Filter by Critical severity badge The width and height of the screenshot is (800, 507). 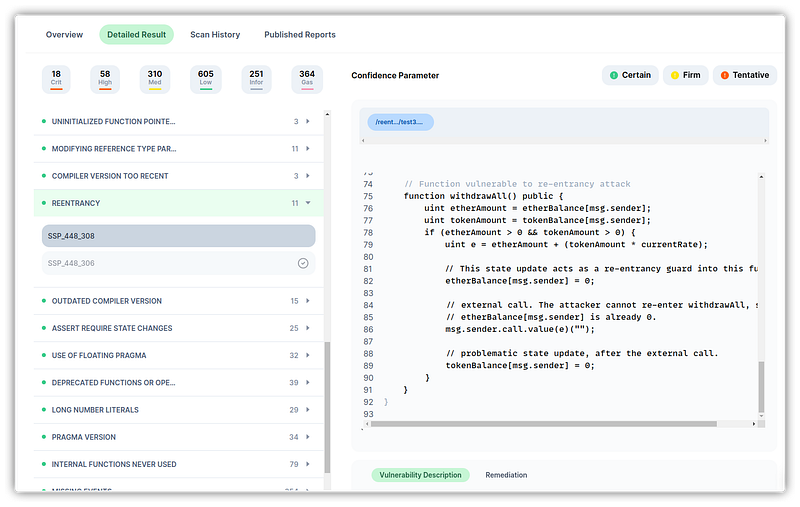tap(56, 79)
